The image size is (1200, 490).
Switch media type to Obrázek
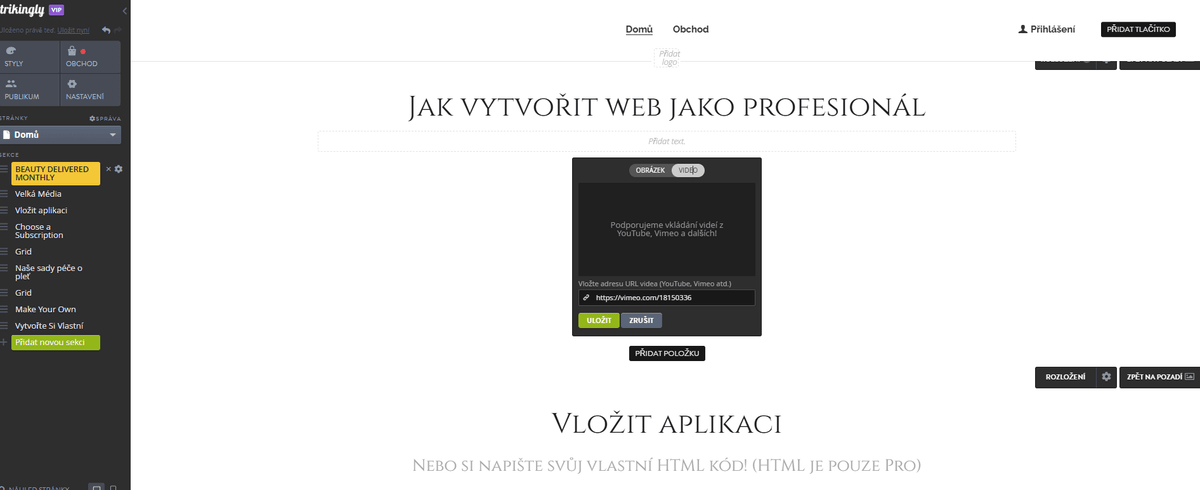tap(650, 170)
